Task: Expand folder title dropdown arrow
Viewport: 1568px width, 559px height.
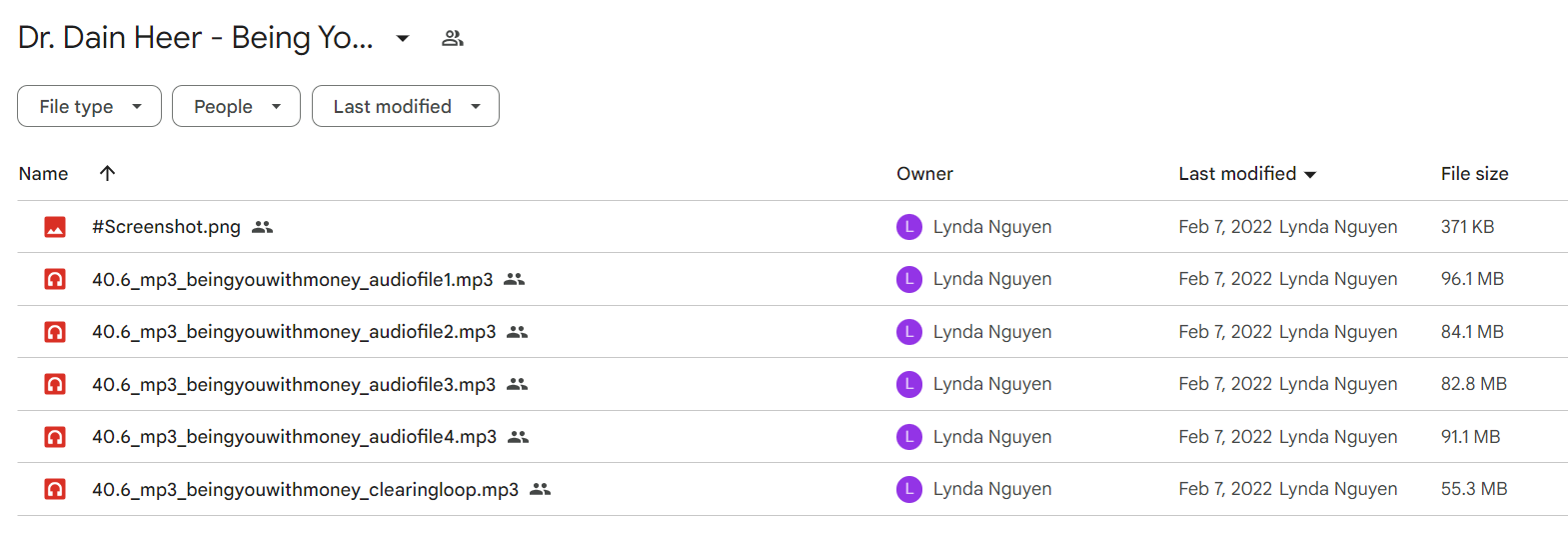Action: click(x=403, y=38)
